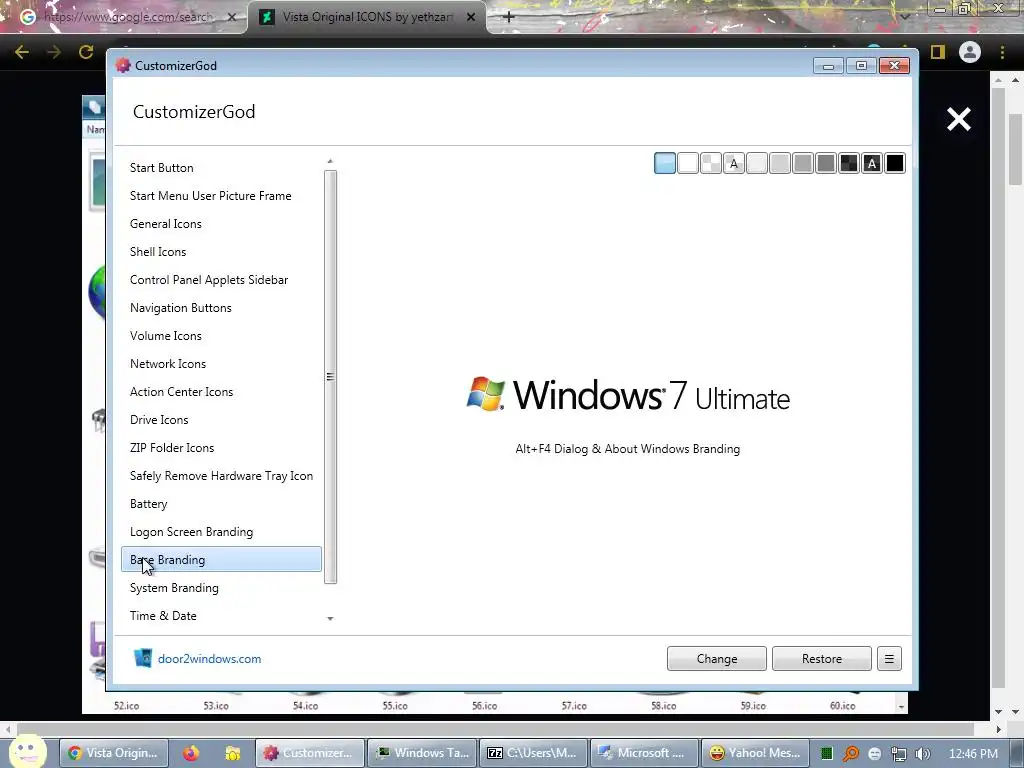Pick the dark background swatch with white A
1024x768 pixels.
tap(872, 163)
